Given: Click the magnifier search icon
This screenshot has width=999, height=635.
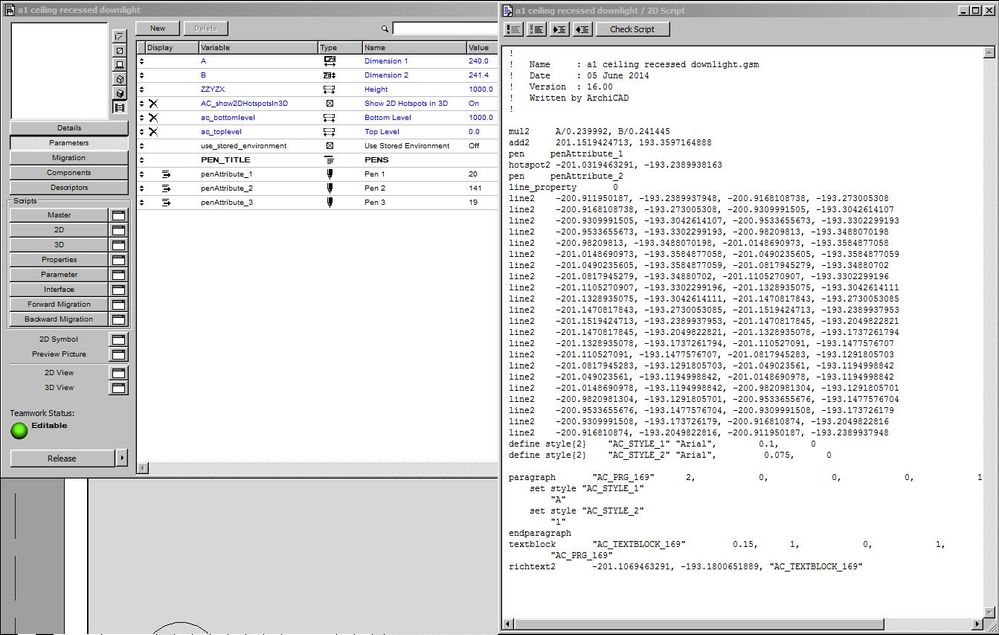Looking at the screenshot, I should (385, 29).
